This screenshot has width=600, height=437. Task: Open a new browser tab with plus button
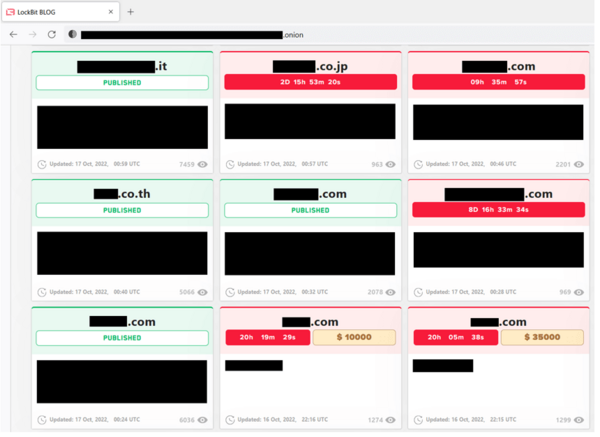(130, 12)
